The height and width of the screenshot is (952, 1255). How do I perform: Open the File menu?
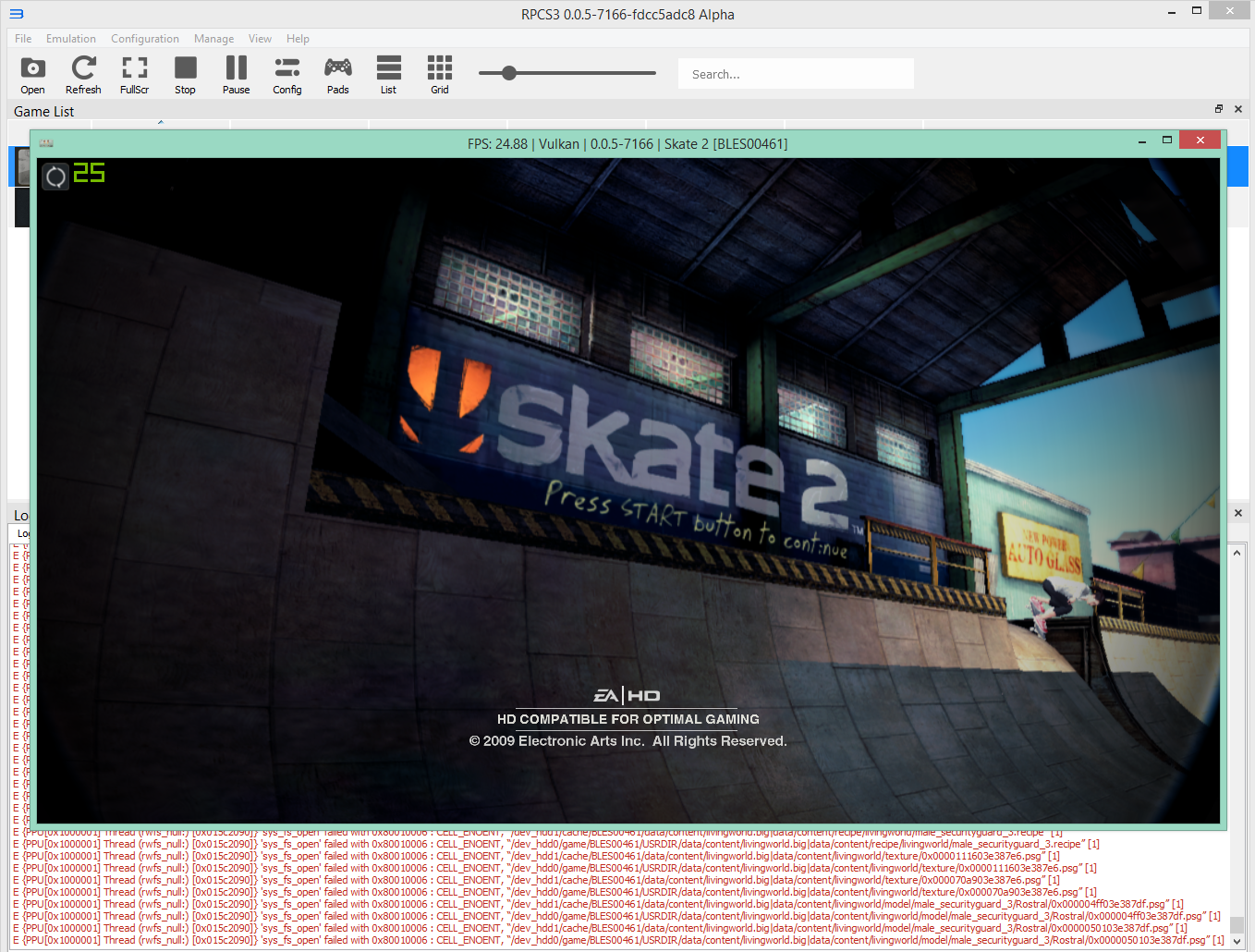pyautogui.click(x=23, y=39)
